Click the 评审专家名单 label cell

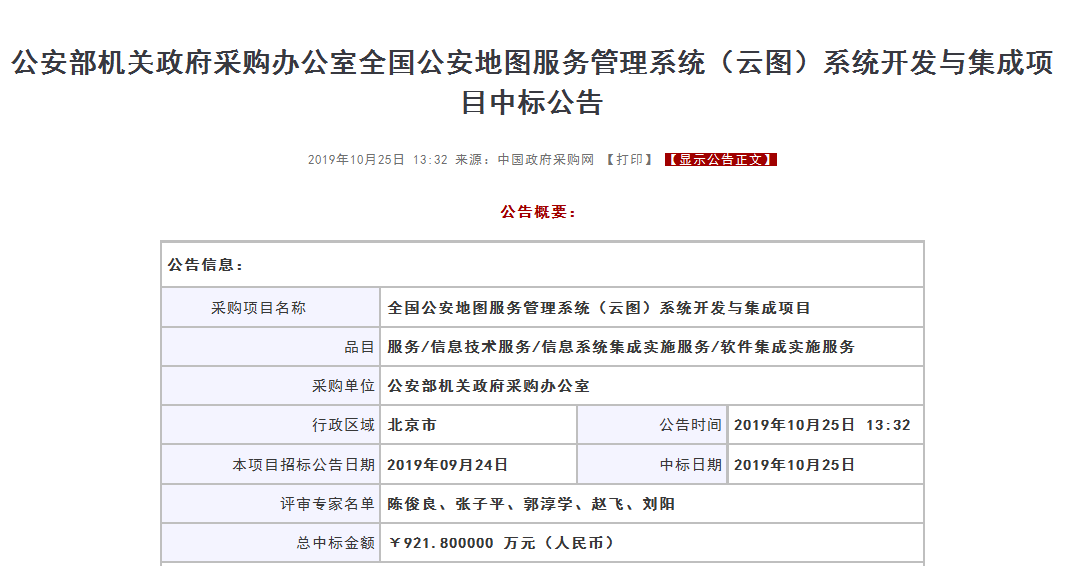point(271,504)
